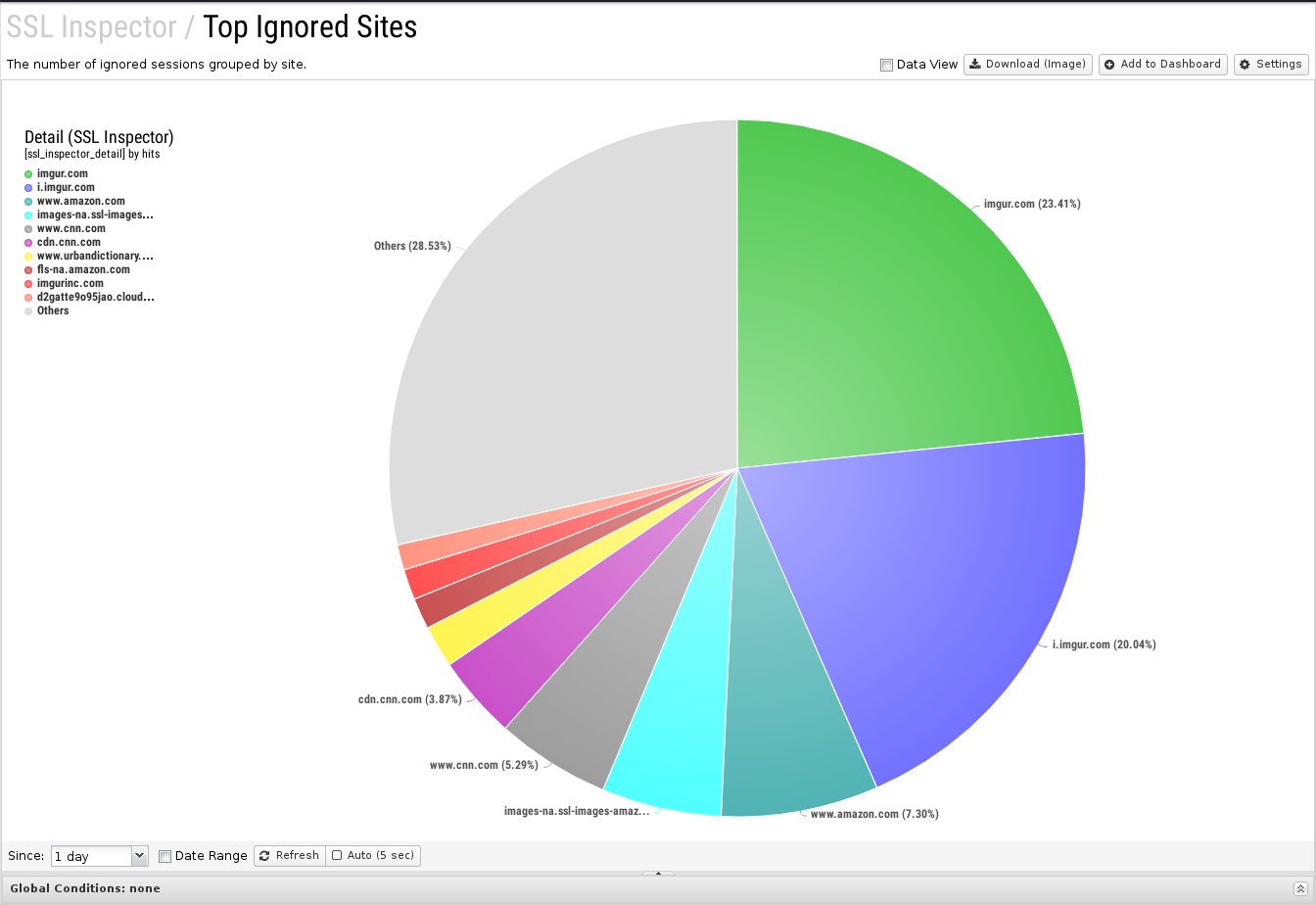This screenshot has width=1316, height=905.
Task: Select fls-na.amazon.com legend entry text
Action: coord(83,269)
